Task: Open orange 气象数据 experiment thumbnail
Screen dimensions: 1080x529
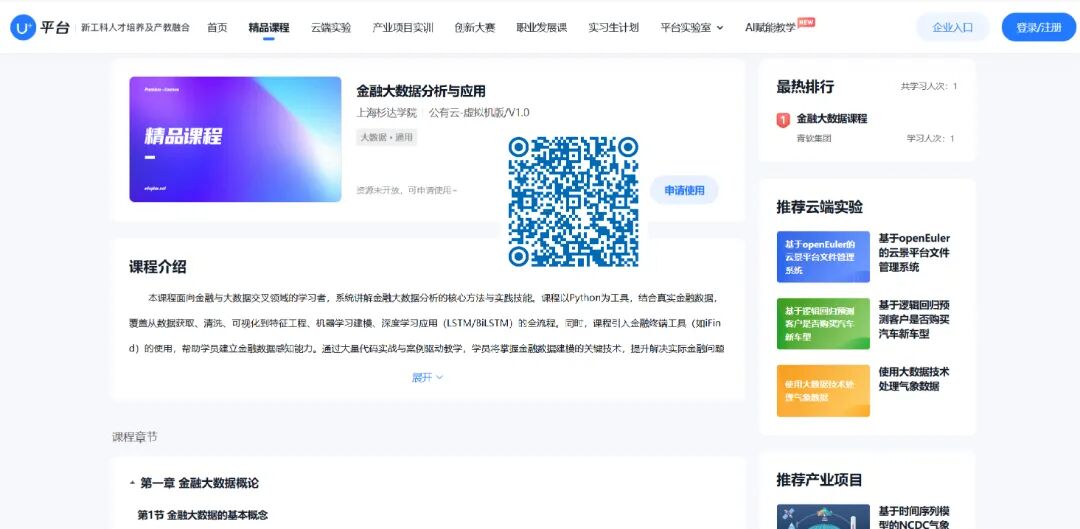Action: [x=823, y=391]
